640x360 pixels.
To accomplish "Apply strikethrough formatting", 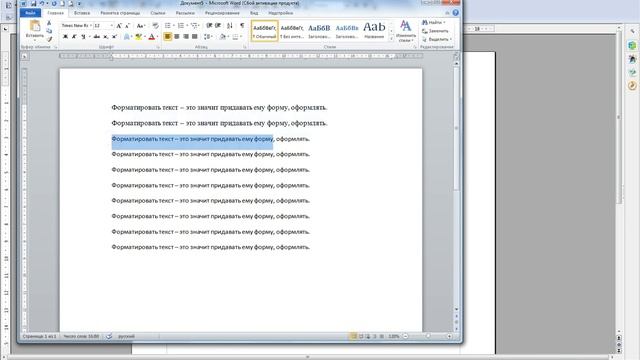I will (97, 37).
